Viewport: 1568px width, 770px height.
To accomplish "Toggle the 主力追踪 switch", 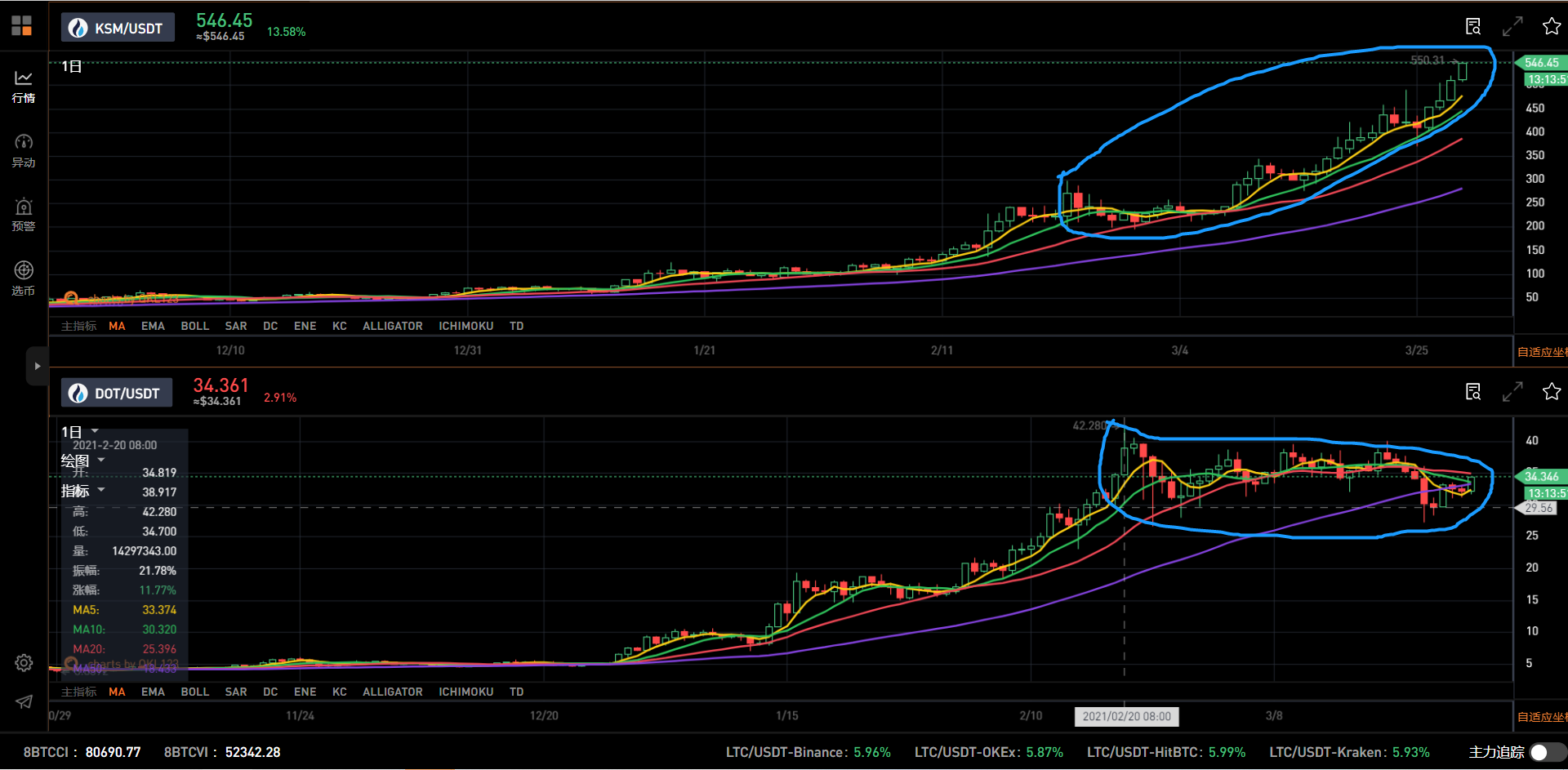I will point(1546,752).
